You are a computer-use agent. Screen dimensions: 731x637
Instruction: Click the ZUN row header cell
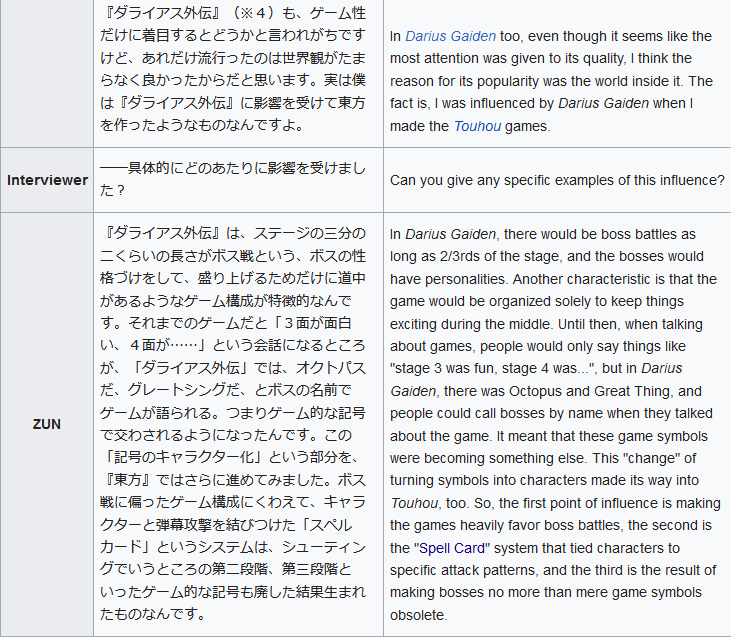[47, 424]
